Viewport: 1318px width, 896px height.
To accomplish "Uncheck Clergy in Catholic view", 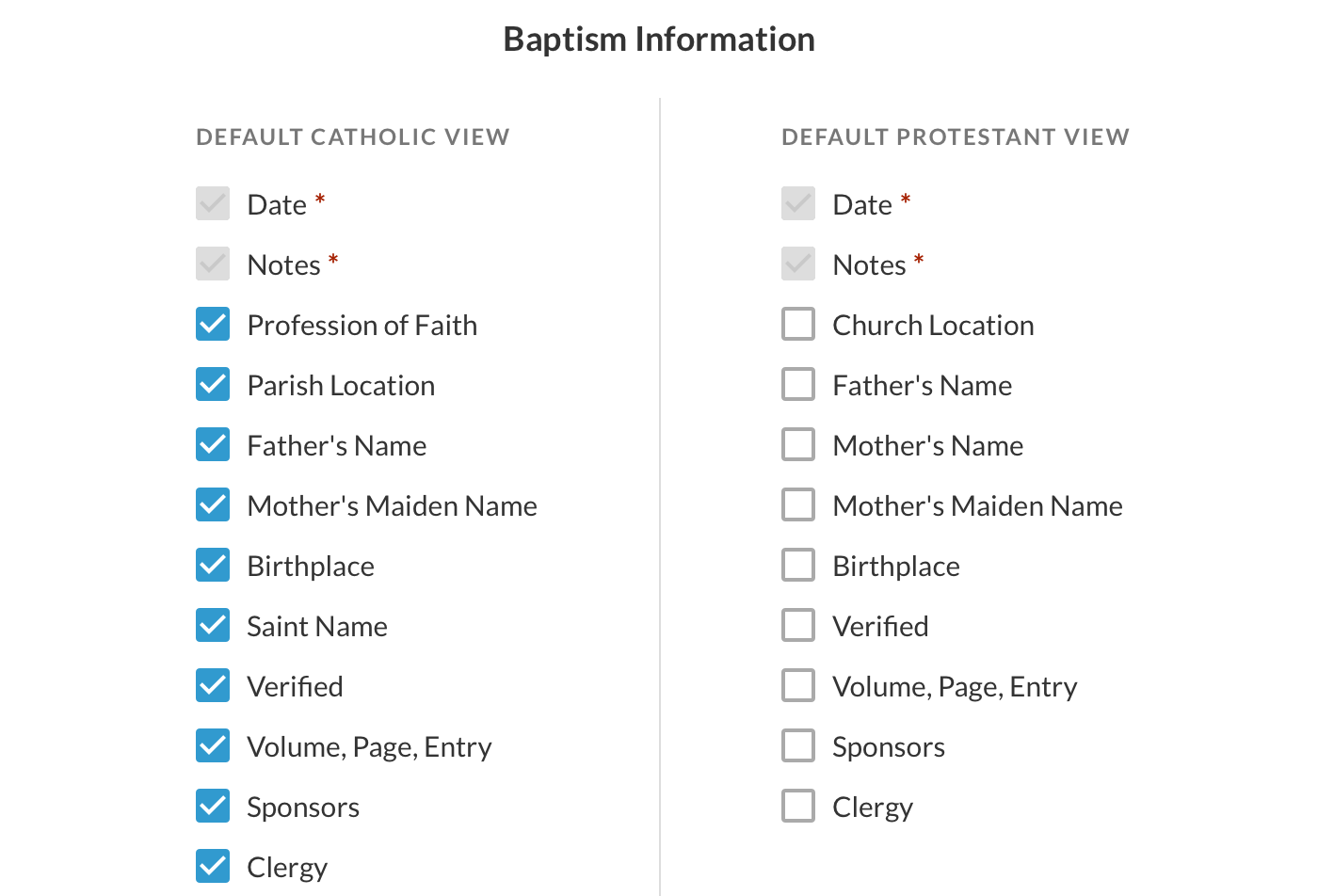I will coord(213,866).
